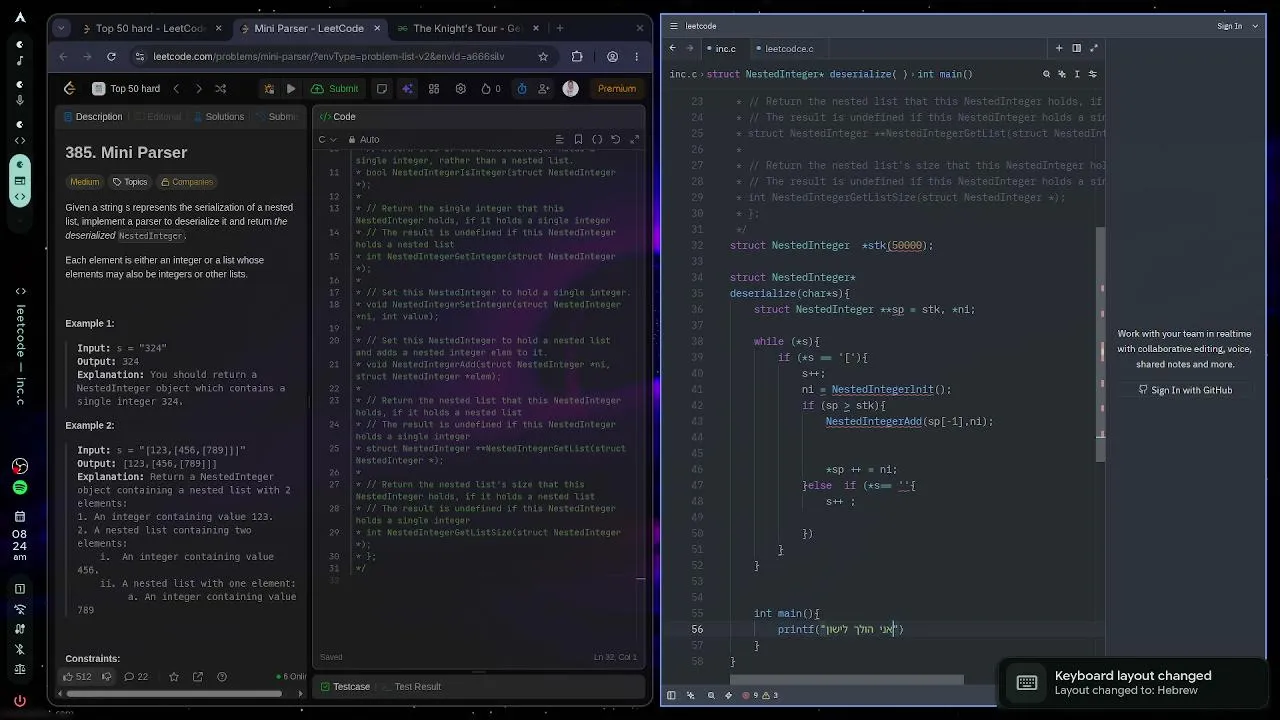Run the code with the play button

click(291, 88)
